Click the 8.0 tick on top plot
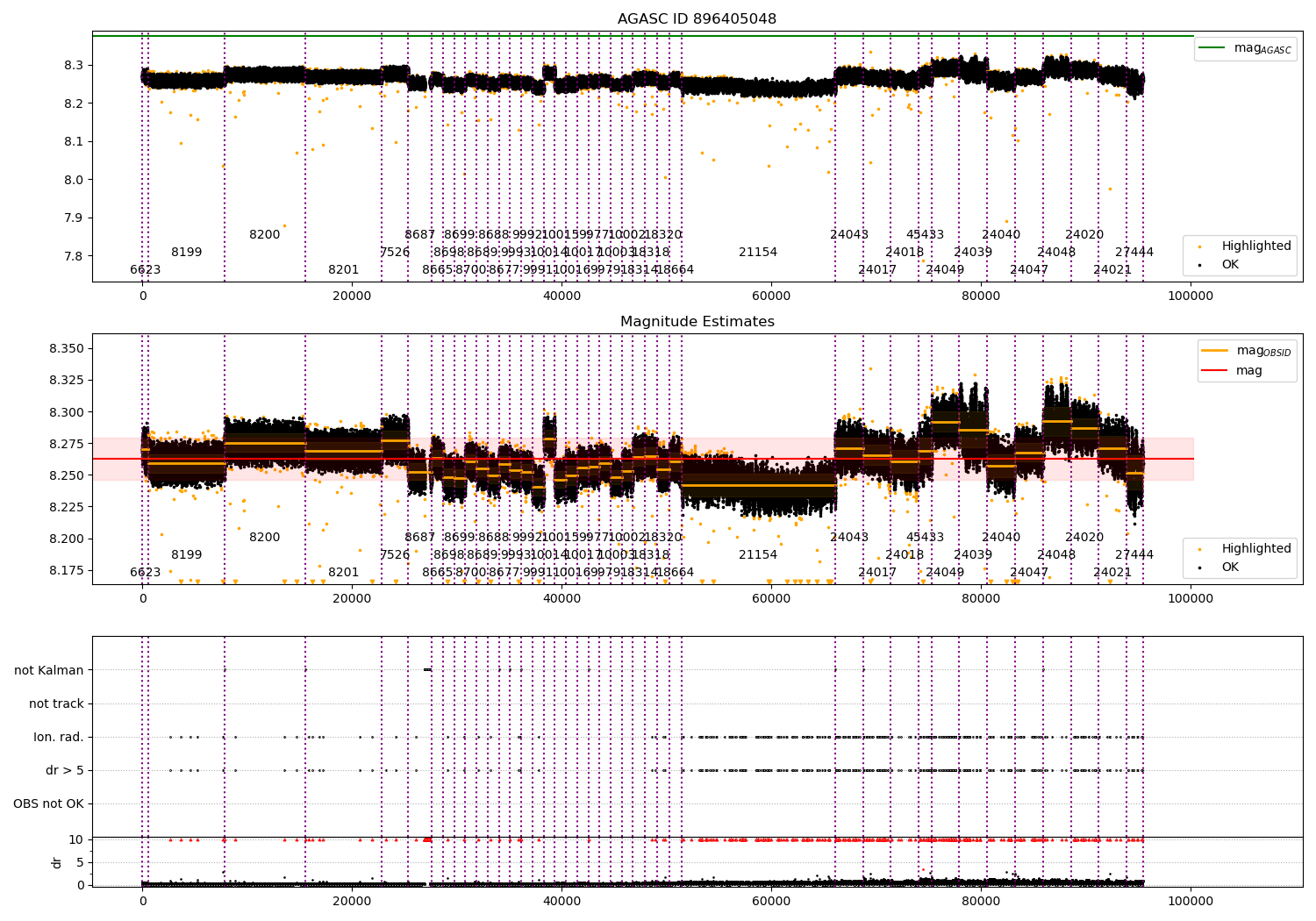The height and width of the screenshot is (921, 1316). 73,180
